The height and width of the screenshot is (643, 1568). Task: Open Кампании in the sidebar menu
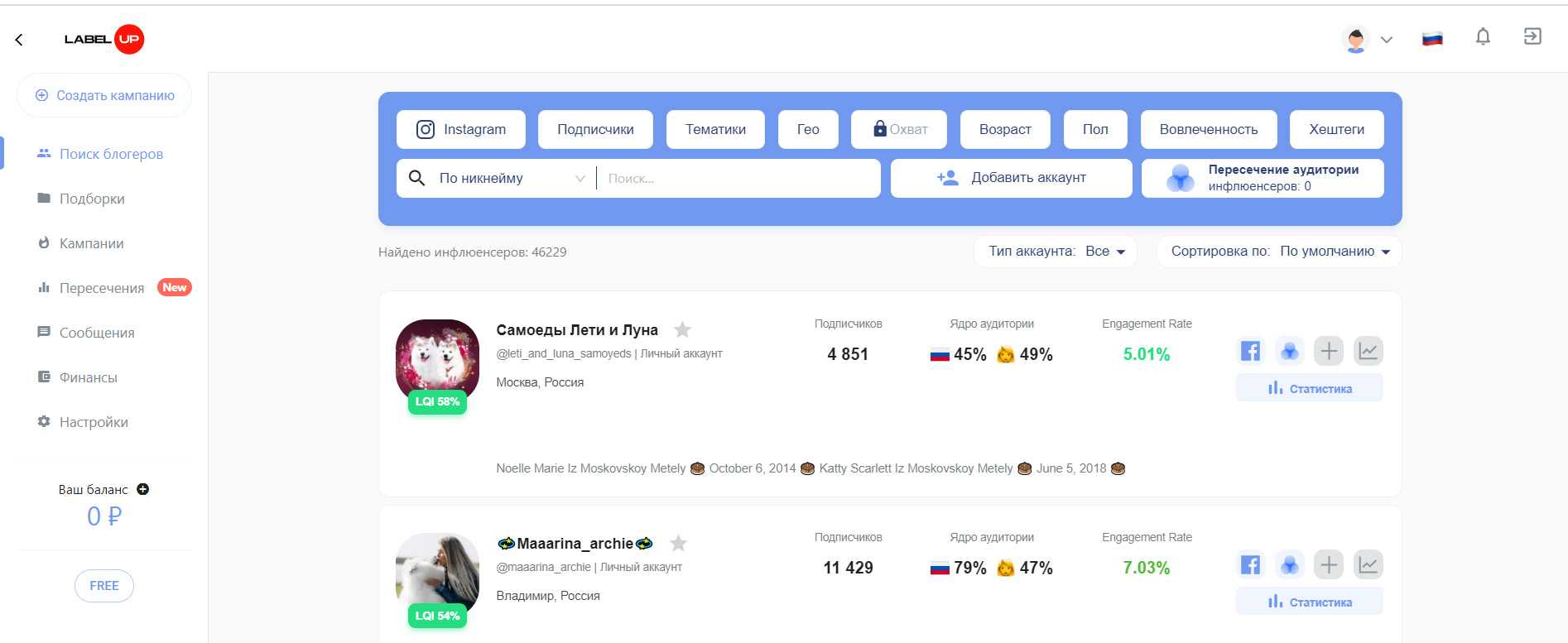tap(91, 243)
